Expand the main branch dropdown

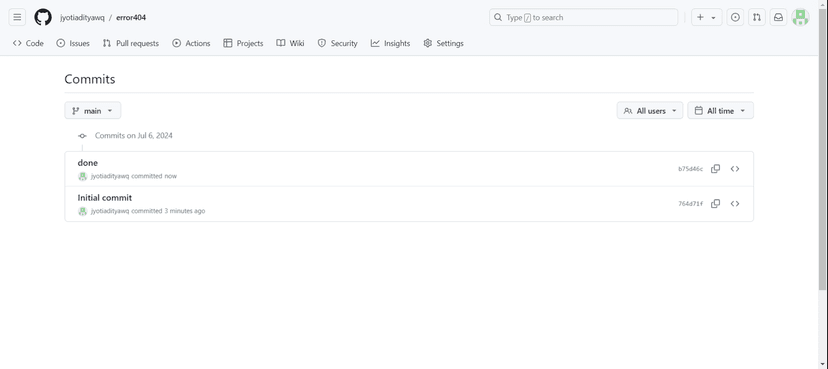[93, 111]
